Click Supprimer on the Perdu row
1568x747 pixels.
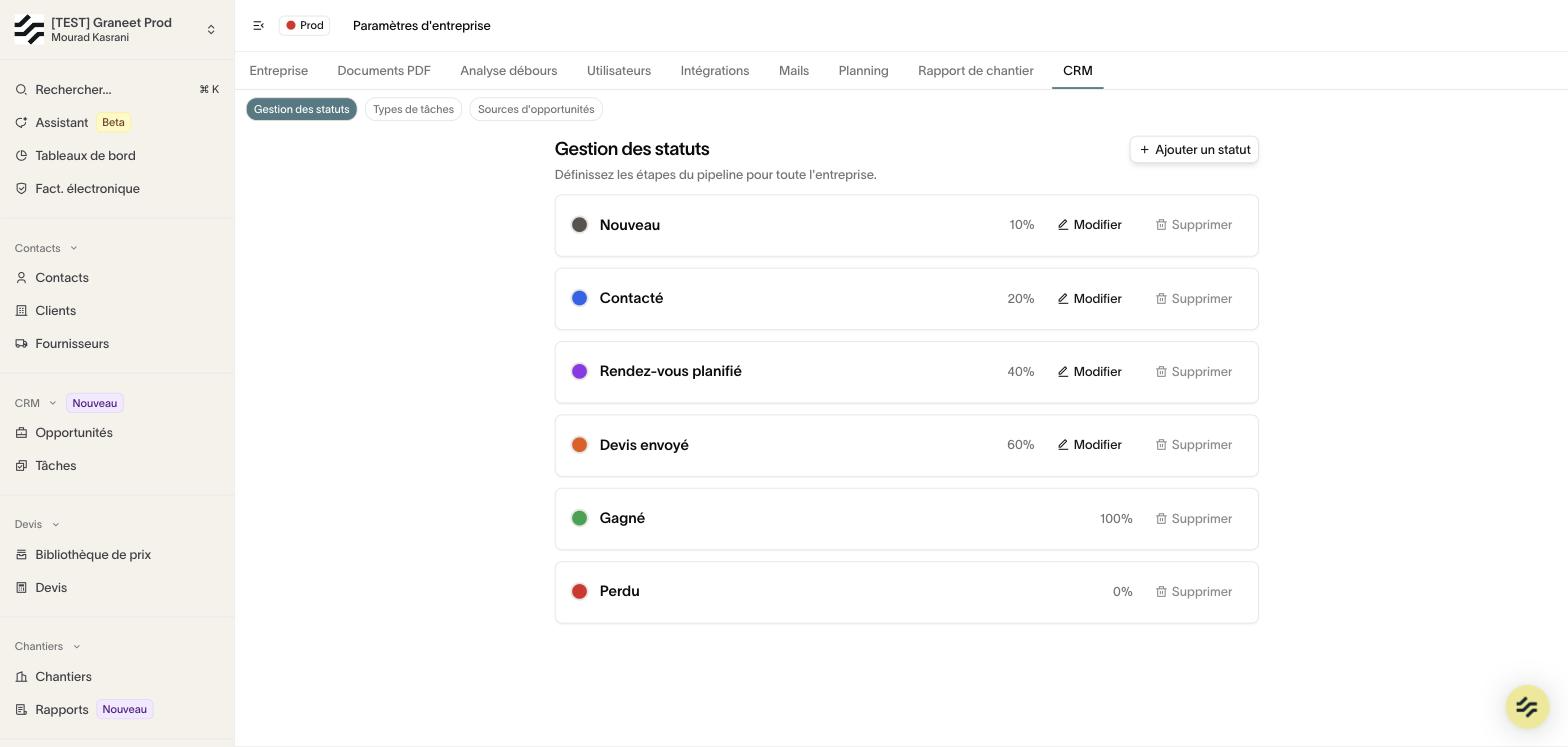click(x=1194, y=592)
